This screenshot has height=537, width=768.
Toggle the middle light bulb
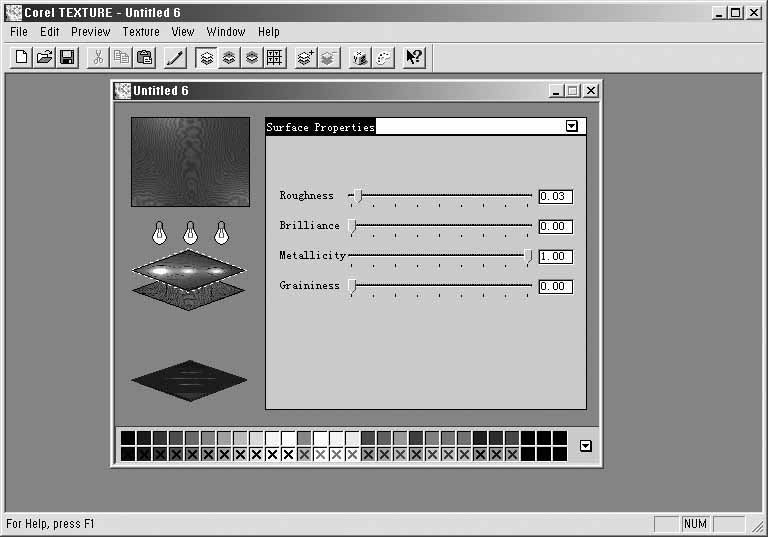[190, 232]
